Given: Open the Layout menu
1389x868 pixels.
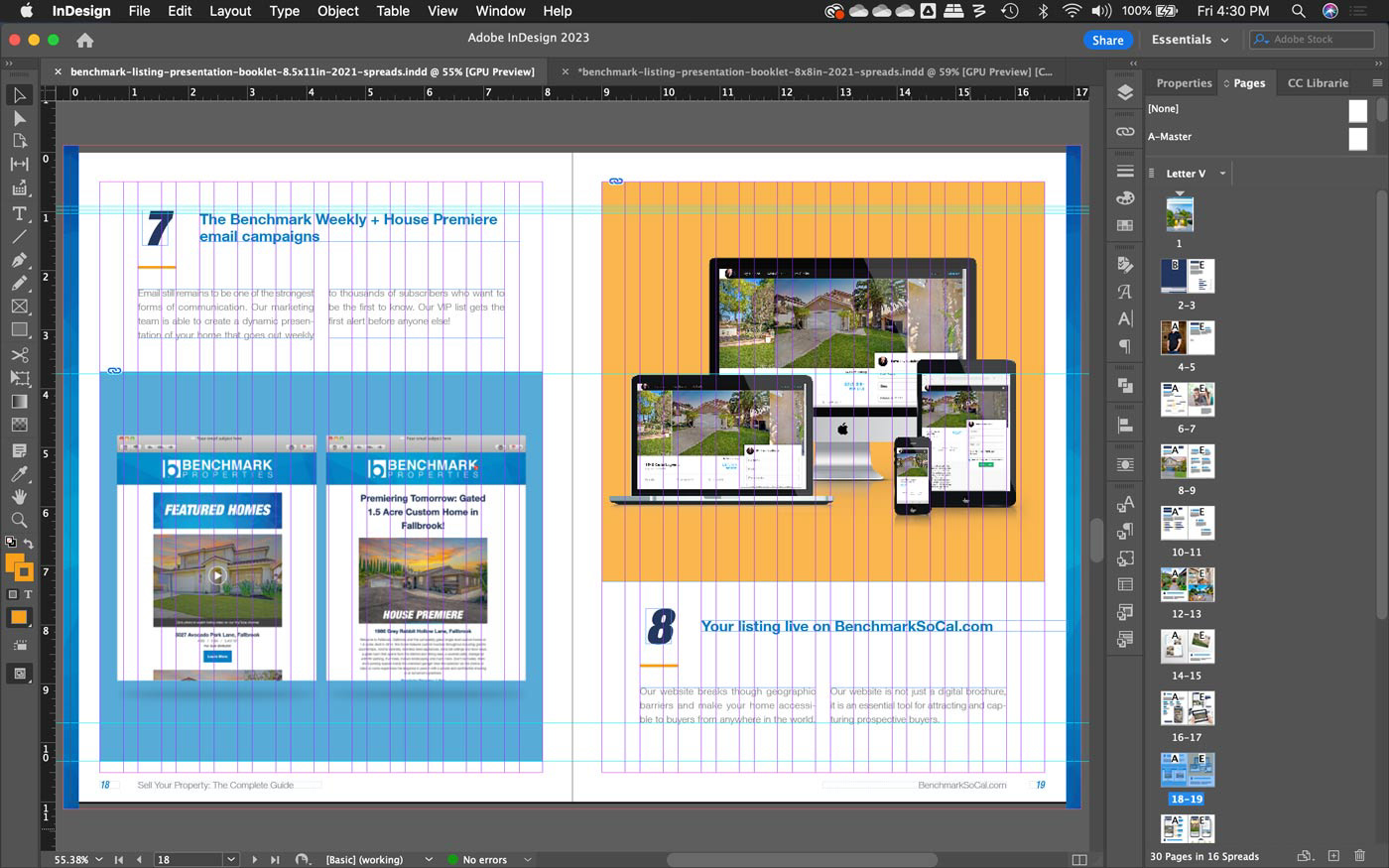Looking at the screenshot, I should pyautogui.click(x=230, y=11).
